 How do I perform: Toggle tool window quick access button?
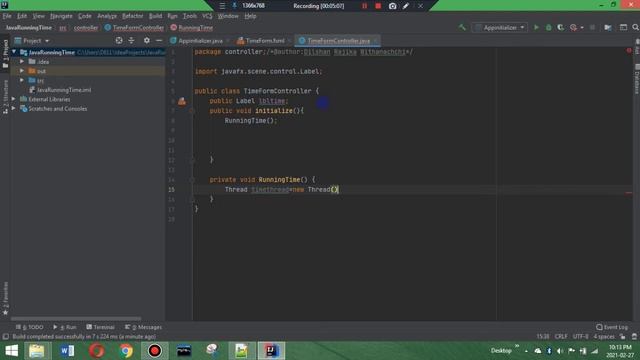(5, 336)
